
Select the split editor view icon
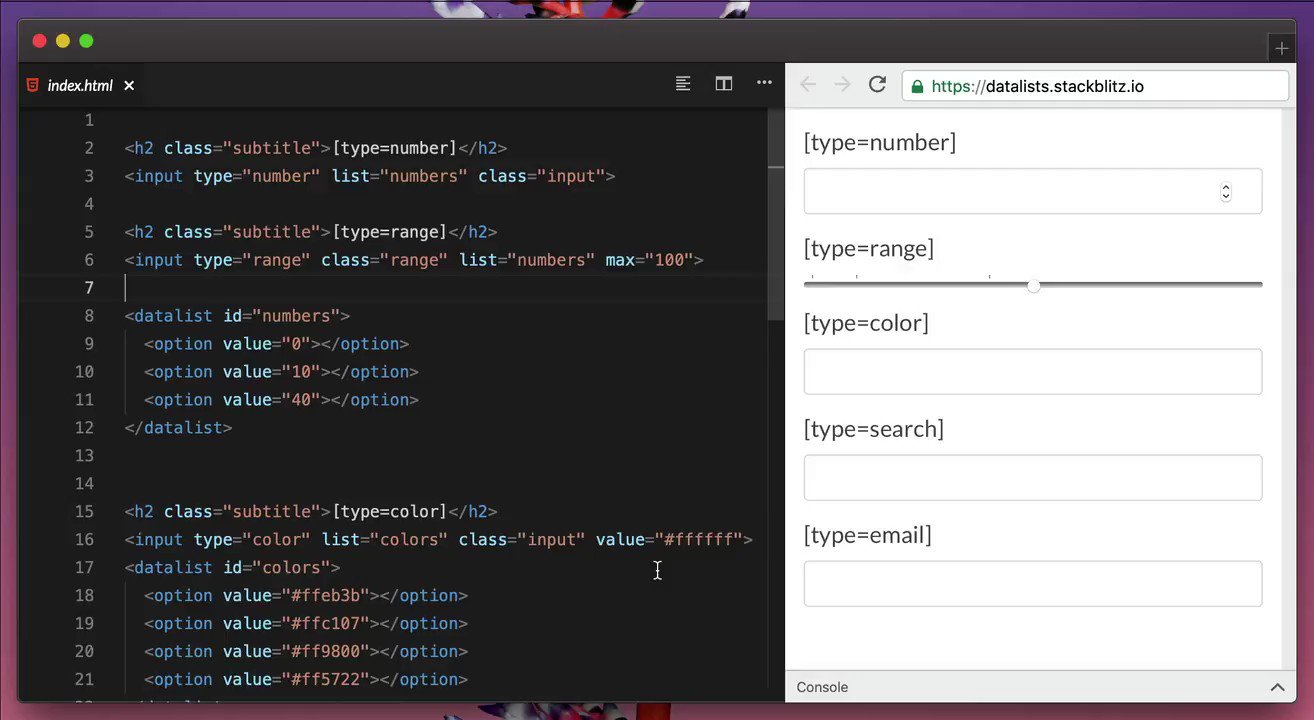(724, 84)
